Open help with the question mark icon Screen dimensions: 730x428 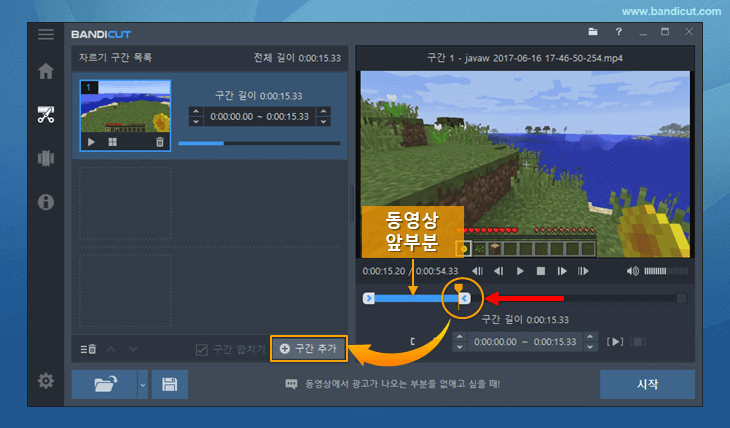coord(618,32)
